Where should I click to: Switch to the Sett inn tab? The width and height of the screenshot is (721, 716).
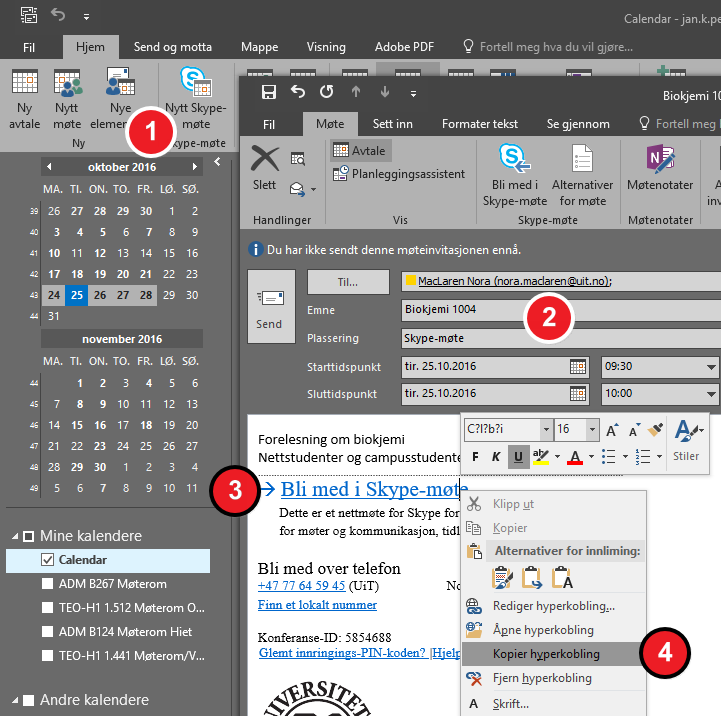tap(392, 124)
